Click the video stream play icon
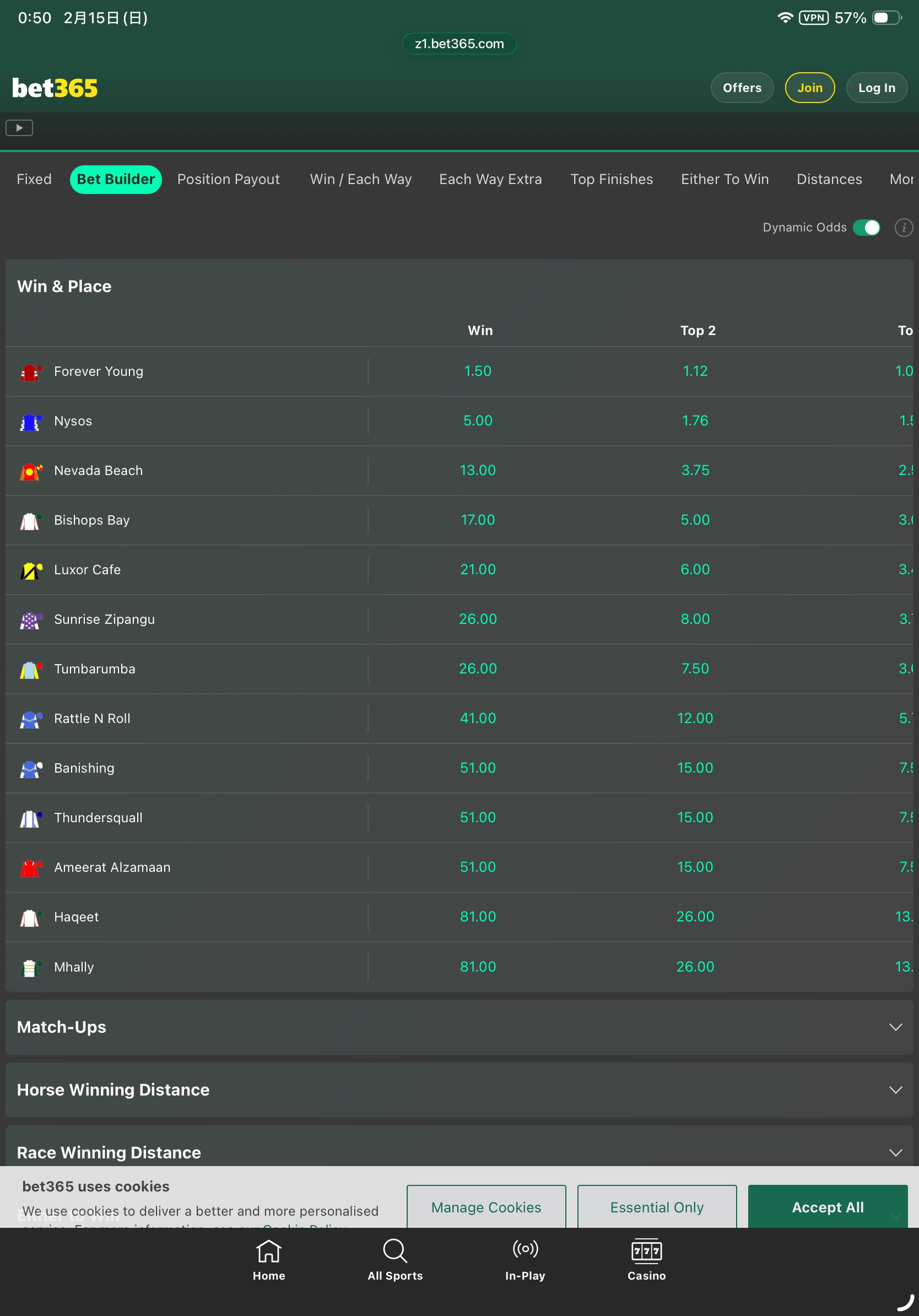The image size is (919, 1316). 19,128
